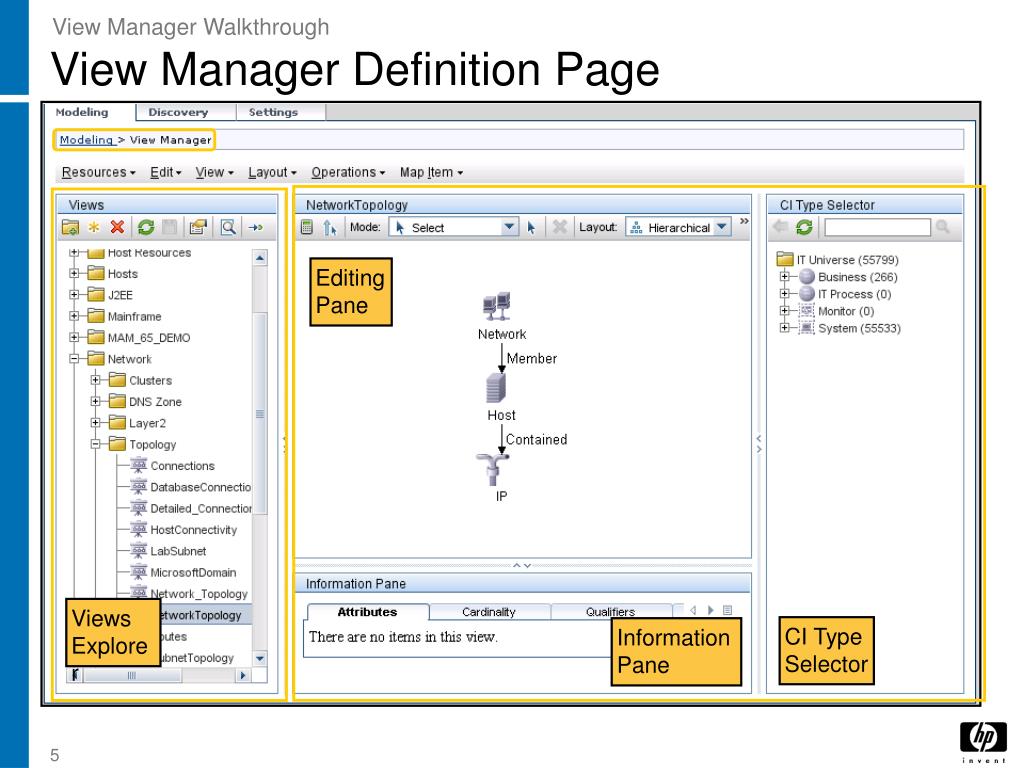This screenshot has height=768, width=1024.
Task: Expand the Business CI type node
Action: [x=784, y=277]
